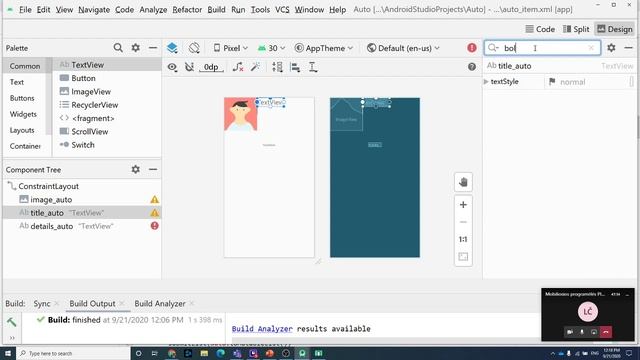Image resolution: width=640 pixels, height=360 pixels.
Task: Clear the attribute search field
Action: click(x=591, y=48)
